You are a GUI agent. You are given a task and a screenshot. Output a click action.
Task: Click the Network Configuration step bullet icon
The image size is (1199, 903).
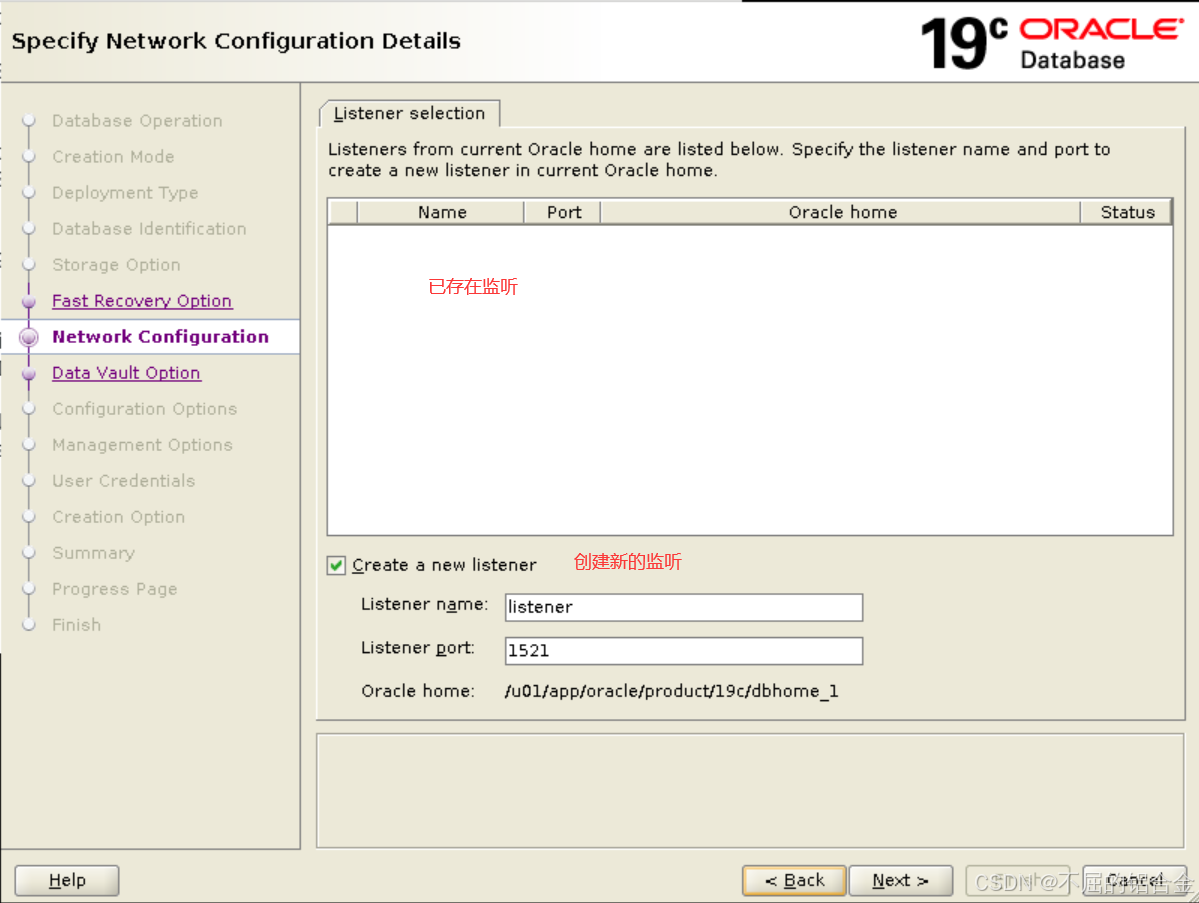tap(29, 337)
